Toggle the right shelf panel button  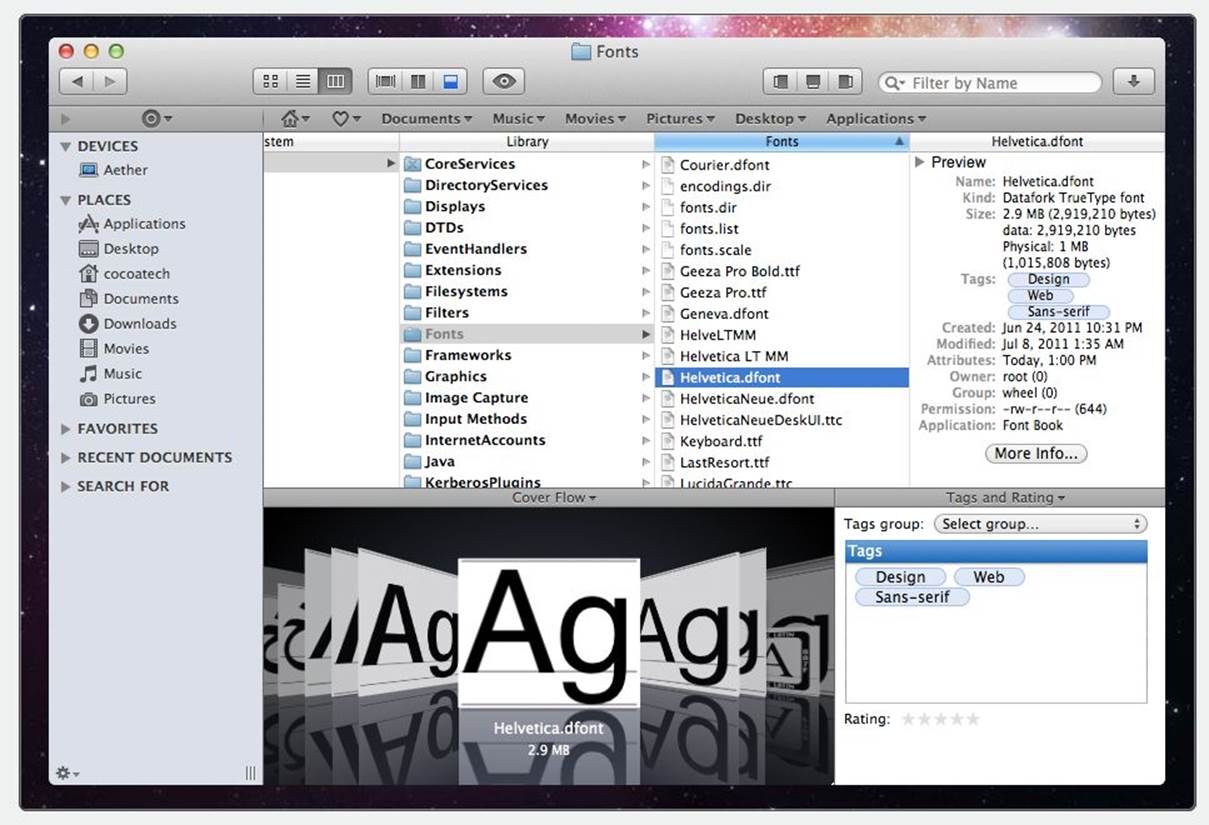coord(846,82)
